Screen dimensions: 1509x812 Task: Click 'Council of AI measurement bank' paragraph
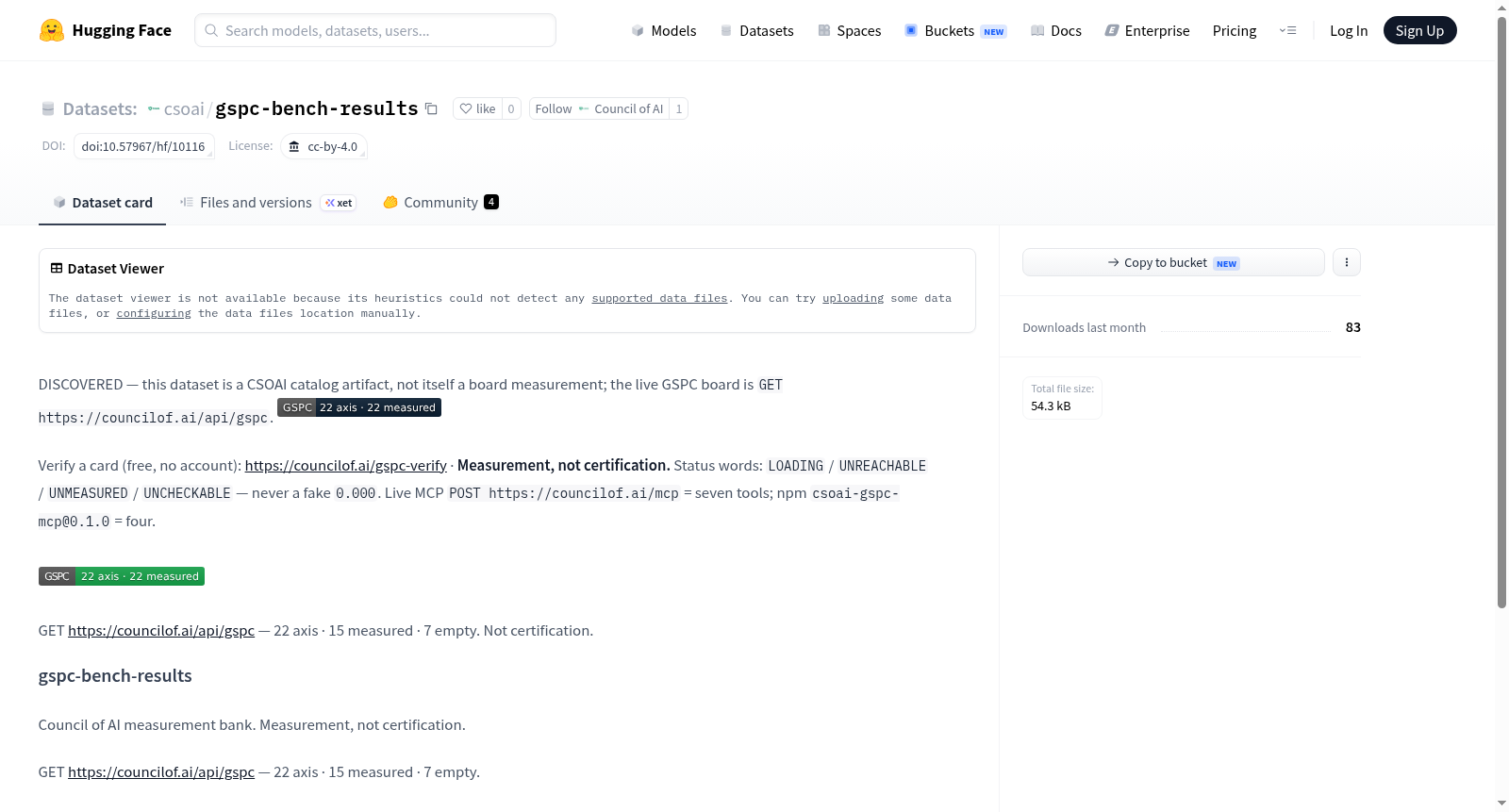coord(252,724)
